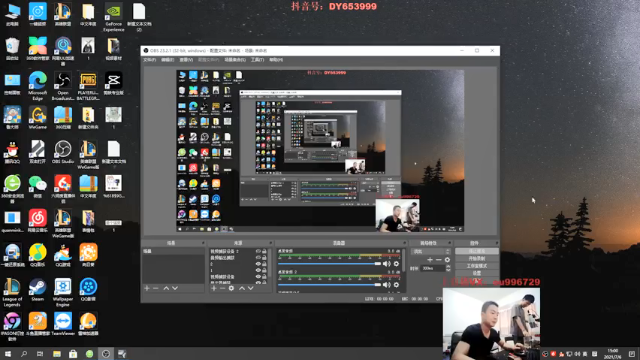This screenshot has width=640, height=360.
Task: Click the mixer panel vertical scrollbar
Action: click(403, 261)
